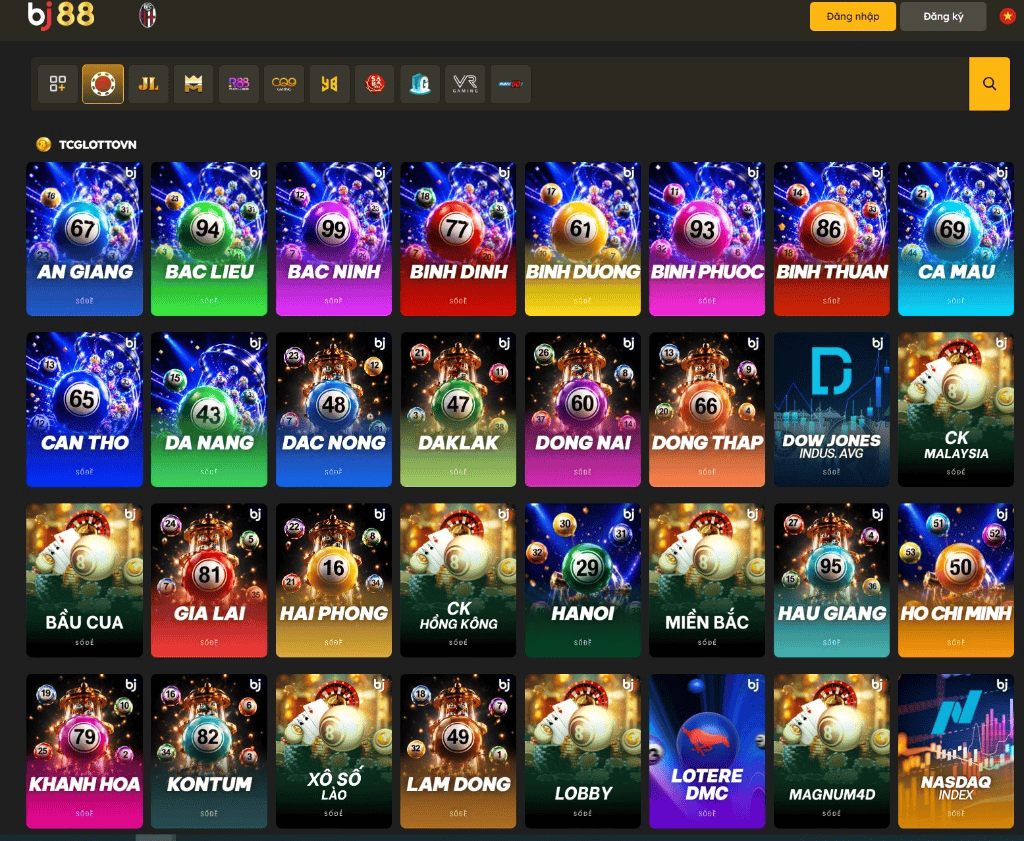1024x841 pixels.
Task: Open the MAGNUM4D game card
Action: pos(831,752)
